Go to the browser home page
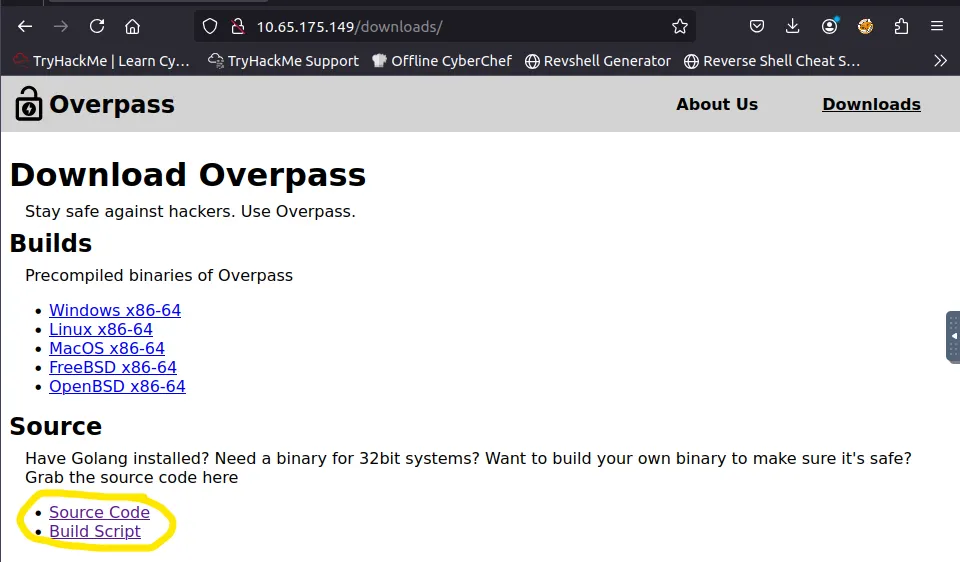This screenshot has height=562, width=960. [133, 26]
